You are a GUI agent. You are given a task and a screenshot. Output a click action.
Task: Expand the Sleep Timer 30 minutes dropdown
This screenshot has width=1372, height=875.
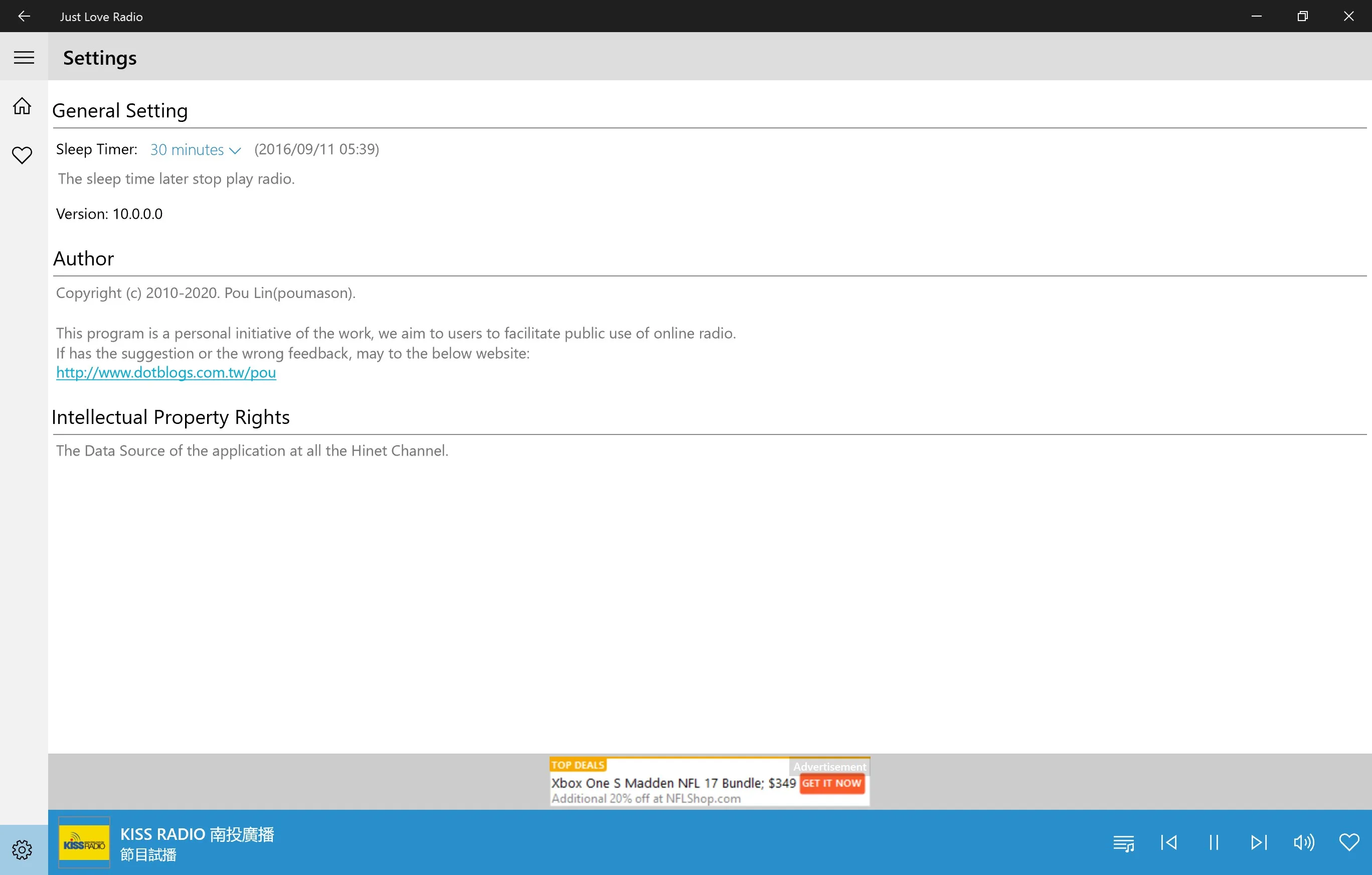pos(196,150)
